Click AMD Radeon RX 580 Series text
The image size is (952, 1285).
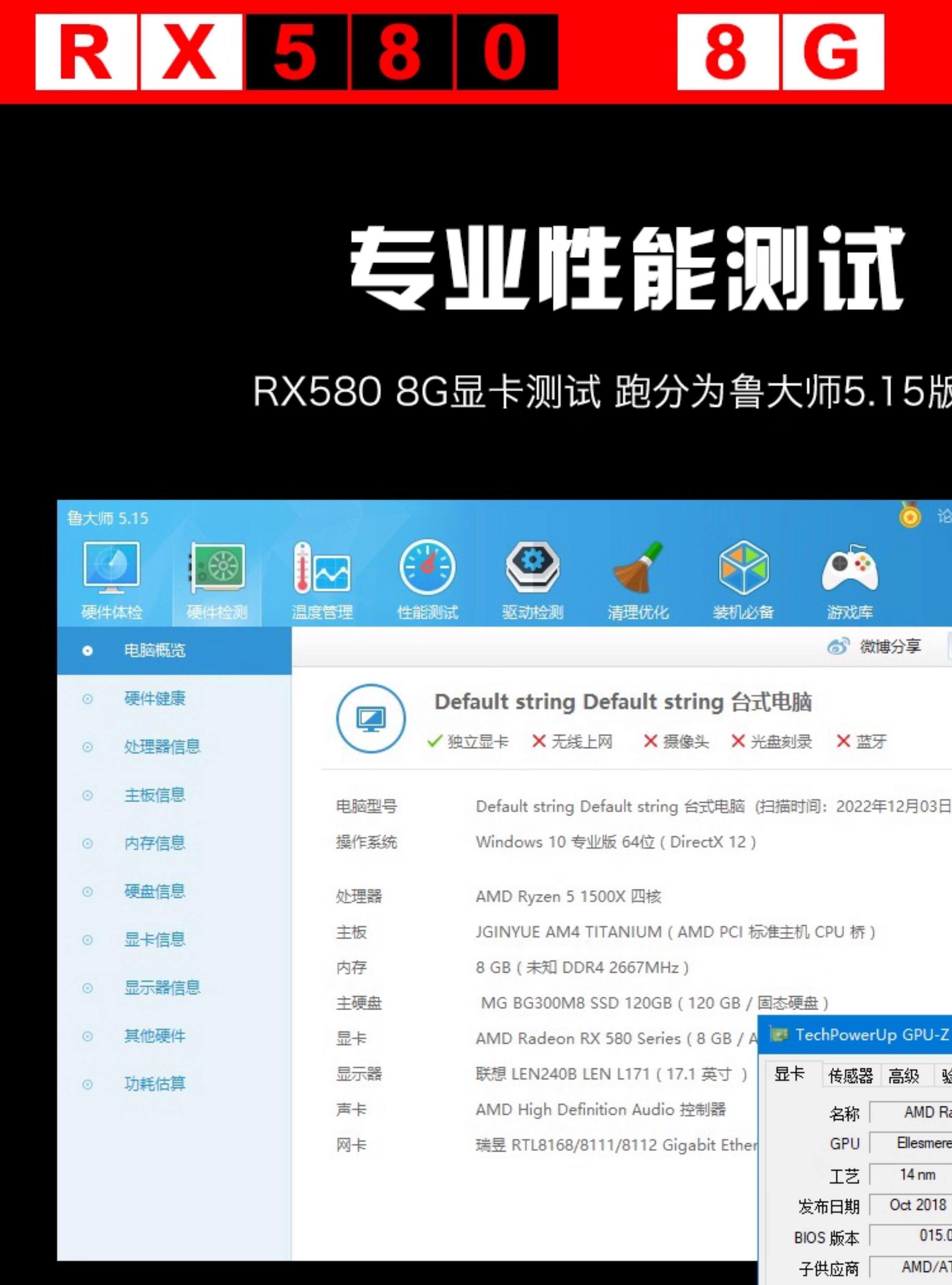(x=616, y=1038)
